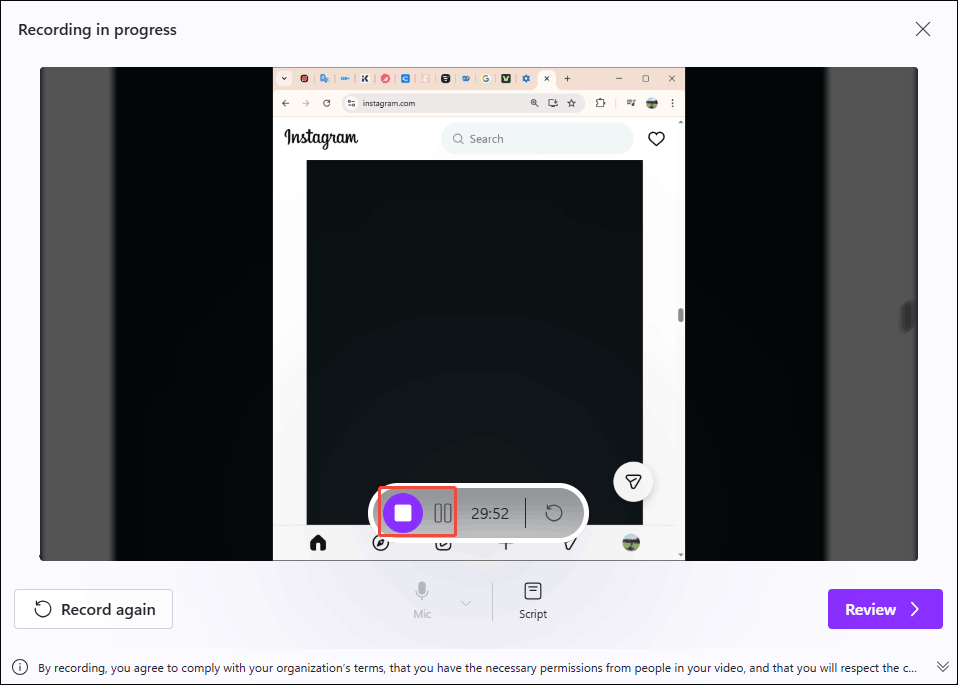958x685 pixels.
Task: Restart the recording with the circular arrow
Action: tap(553, 512)
